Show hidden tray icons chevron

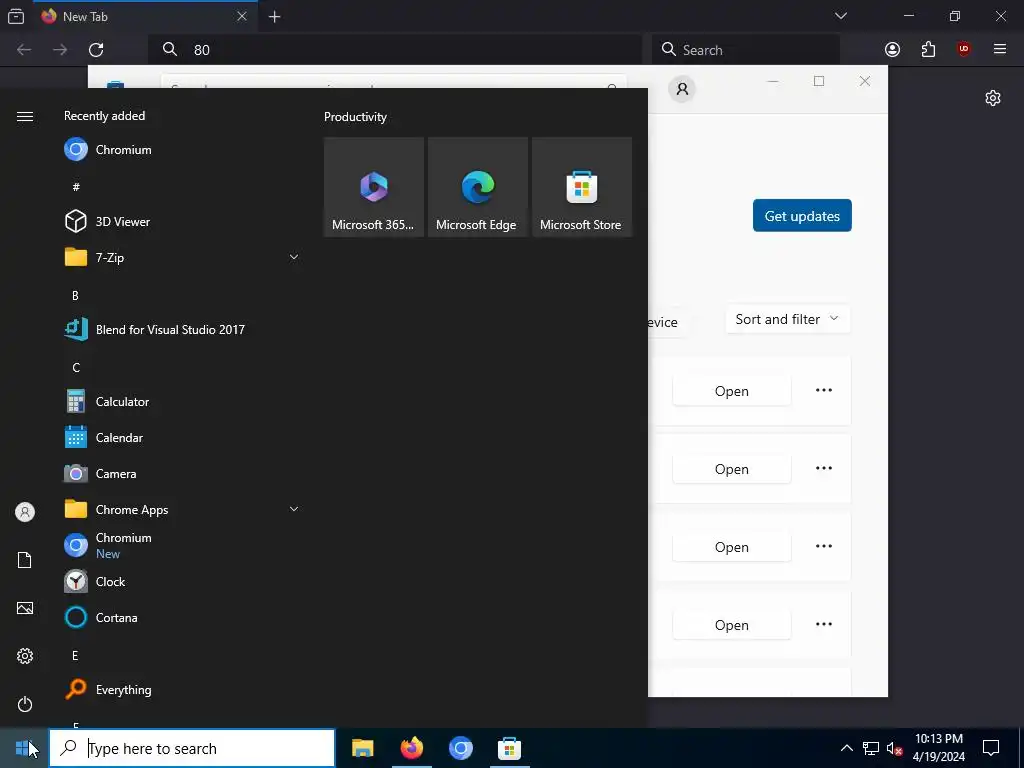coord(846,748)
